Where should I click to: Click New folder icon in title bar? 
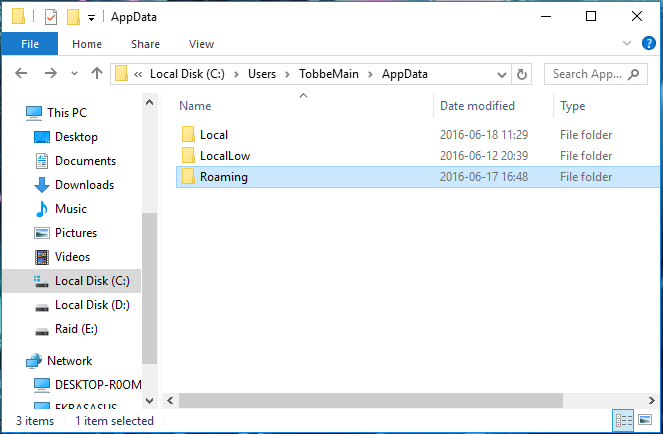pyautogui.click(x=73, y=17)
